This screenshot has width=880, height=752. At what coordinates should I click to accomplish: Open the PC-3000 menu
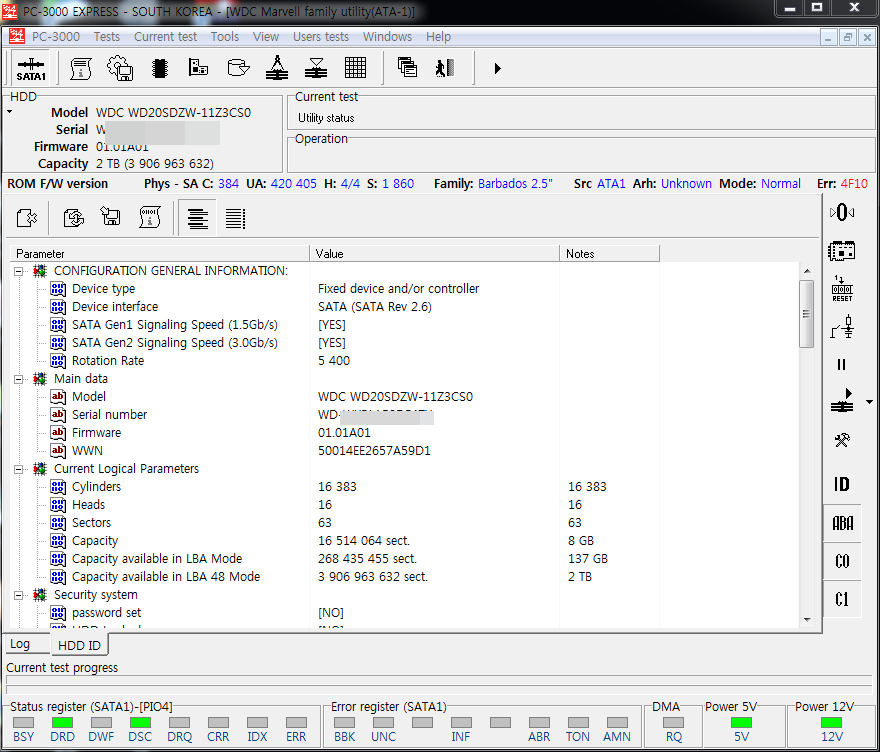pyautogui.click(x=56, y=36)
